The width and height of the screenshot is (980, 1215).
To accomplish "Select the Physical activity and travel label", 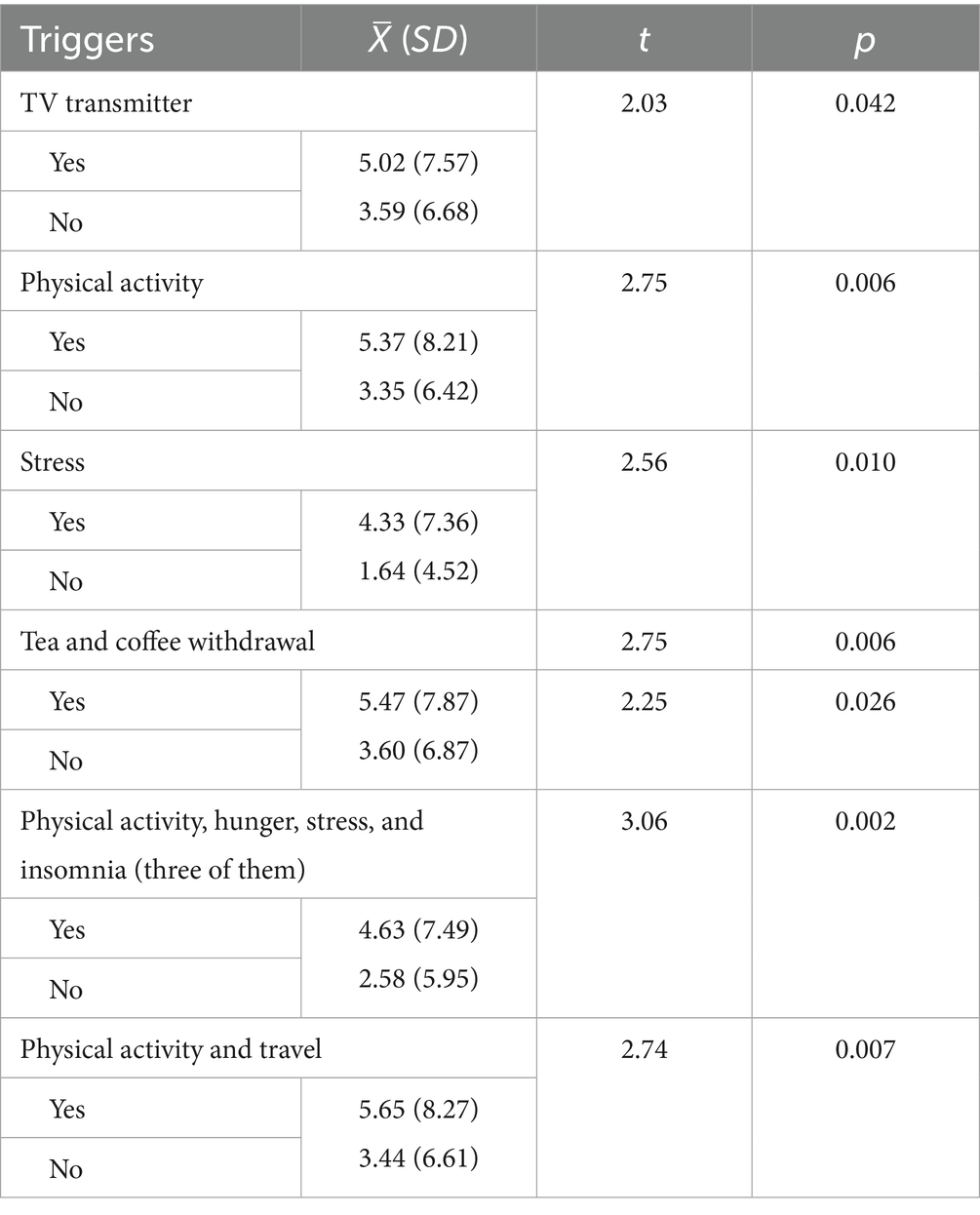I will click(x=171, y=1049).
